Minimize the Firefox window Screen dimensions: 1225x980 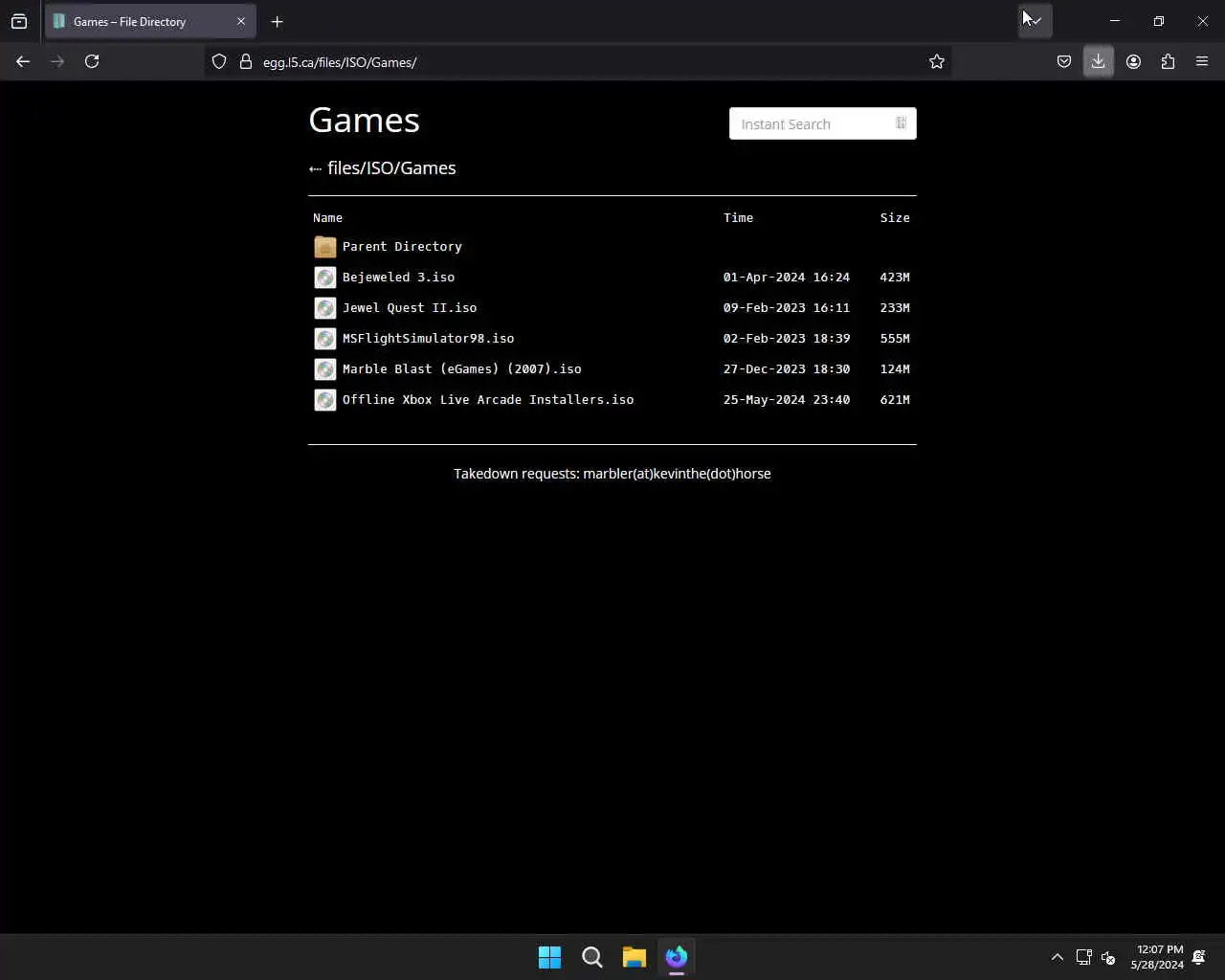point(1115,21)
